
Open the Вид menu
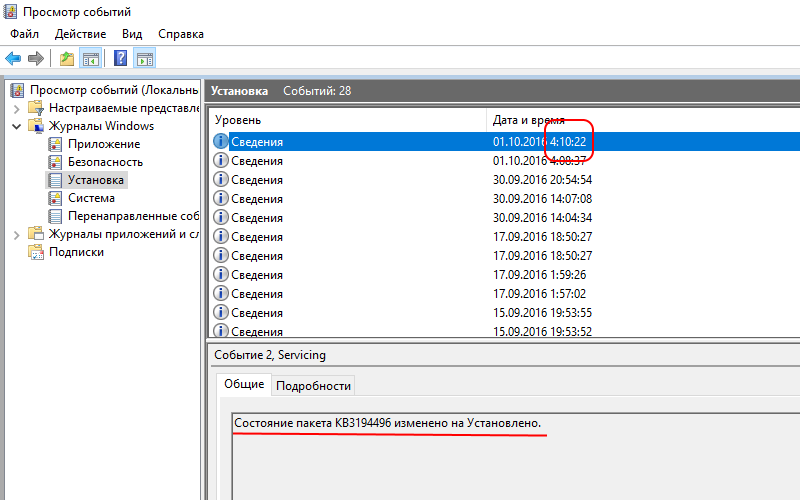[132, 34]
